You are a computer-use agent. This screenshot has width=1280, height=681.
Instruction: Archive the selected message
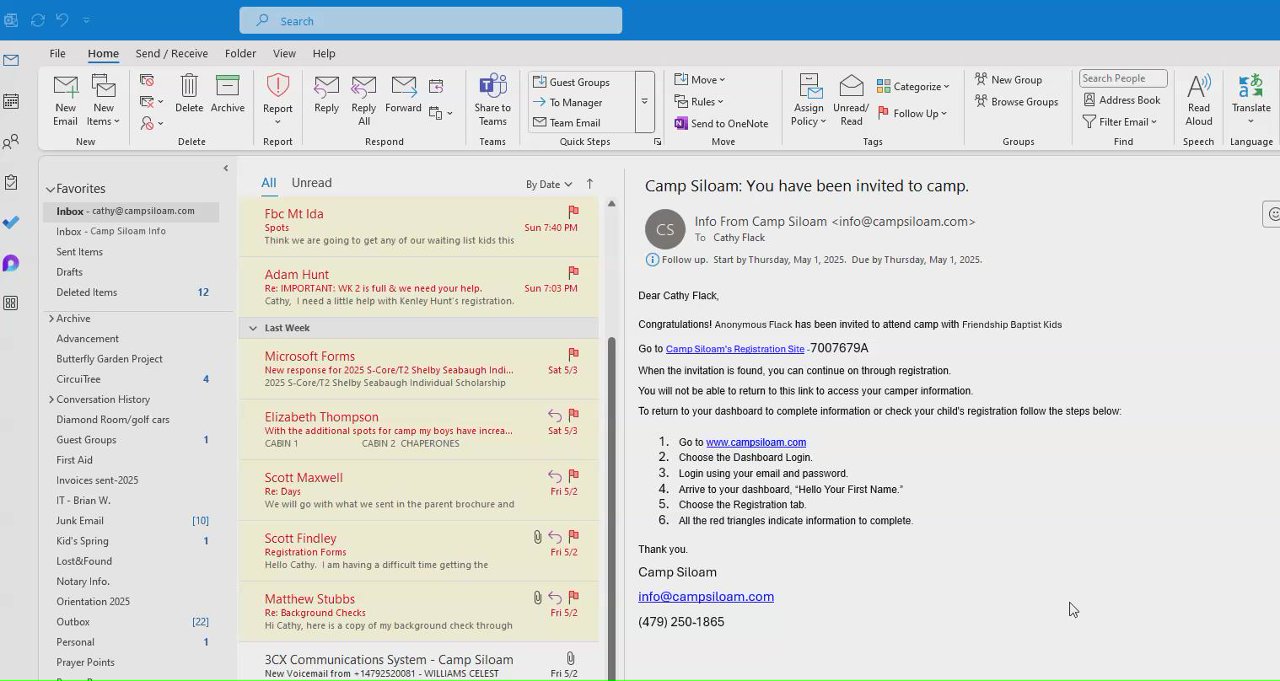[227, 94]
